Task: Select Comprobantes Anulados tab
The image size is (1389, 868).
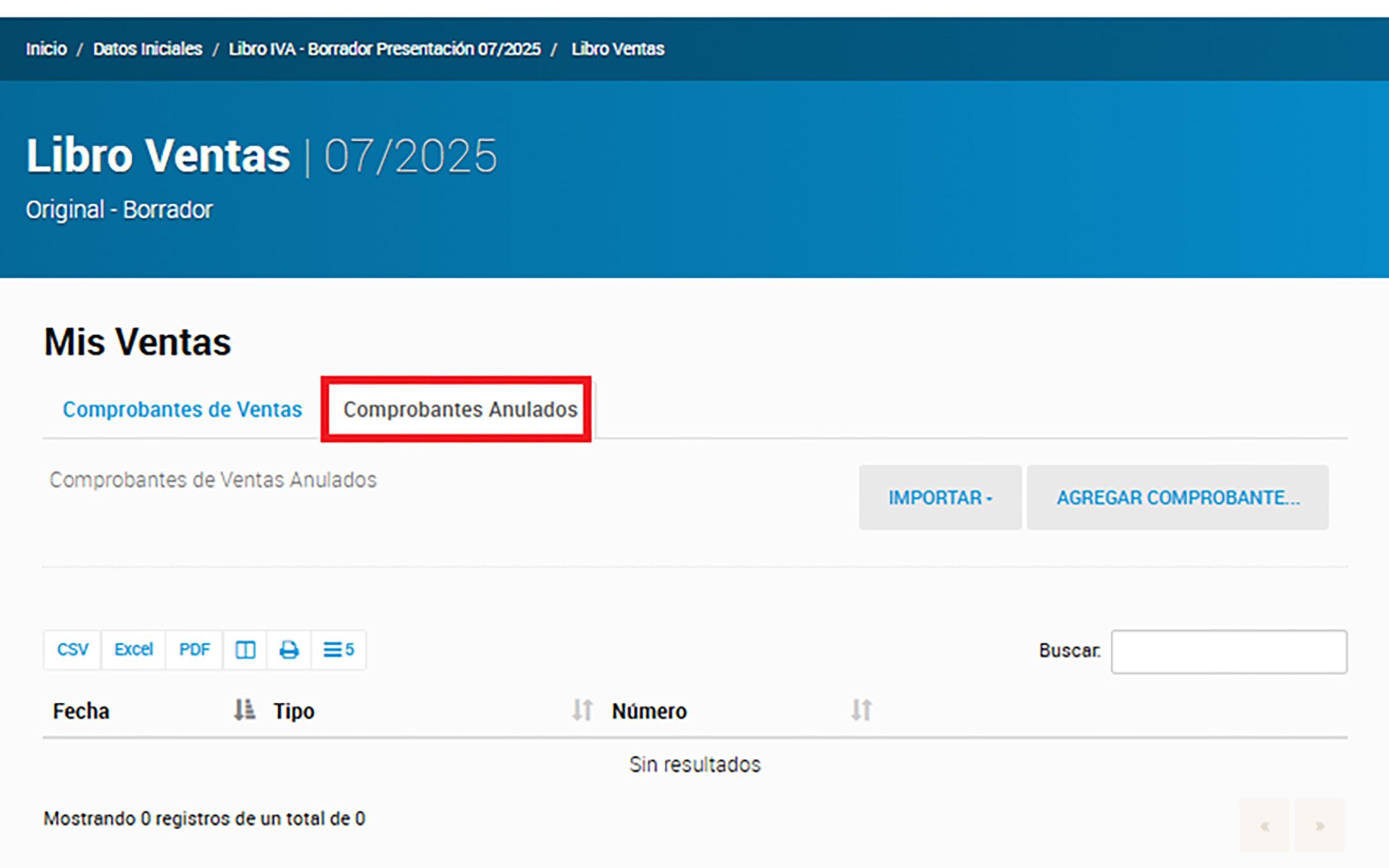Action: (460, 409)
